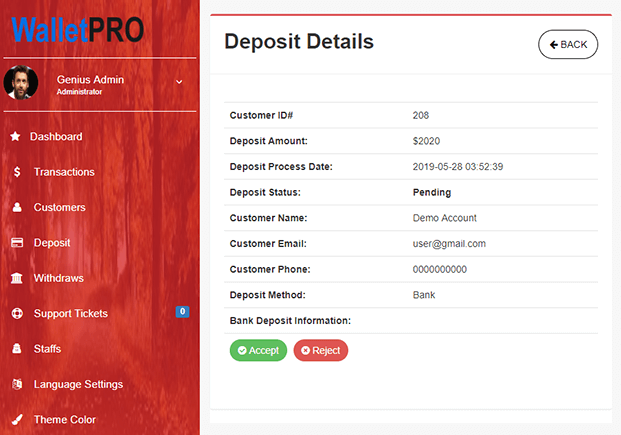Click the customer name Demo Account
Viewport: 621px width, 435px height.
445,218
